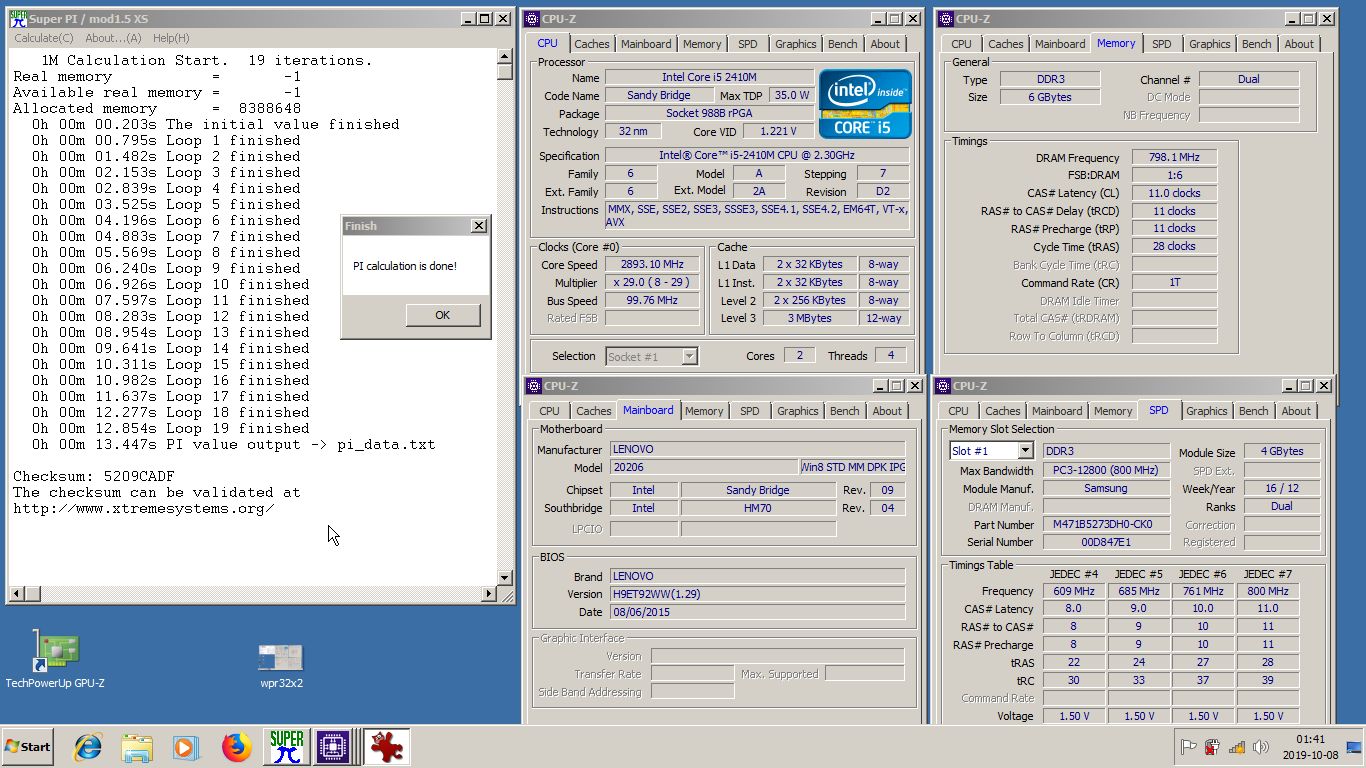Click the Checksum: 5209CADF line

pyautogui.click(x=94, y=476)
